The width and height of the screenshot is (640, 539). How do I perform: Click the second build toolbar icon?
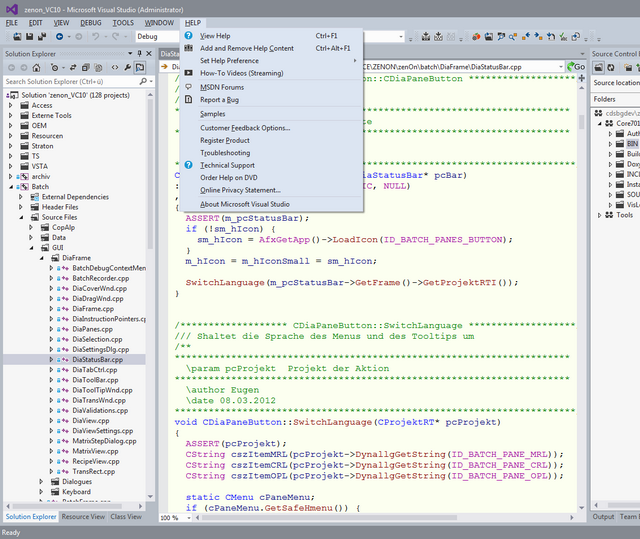click(x=438, y=37)
